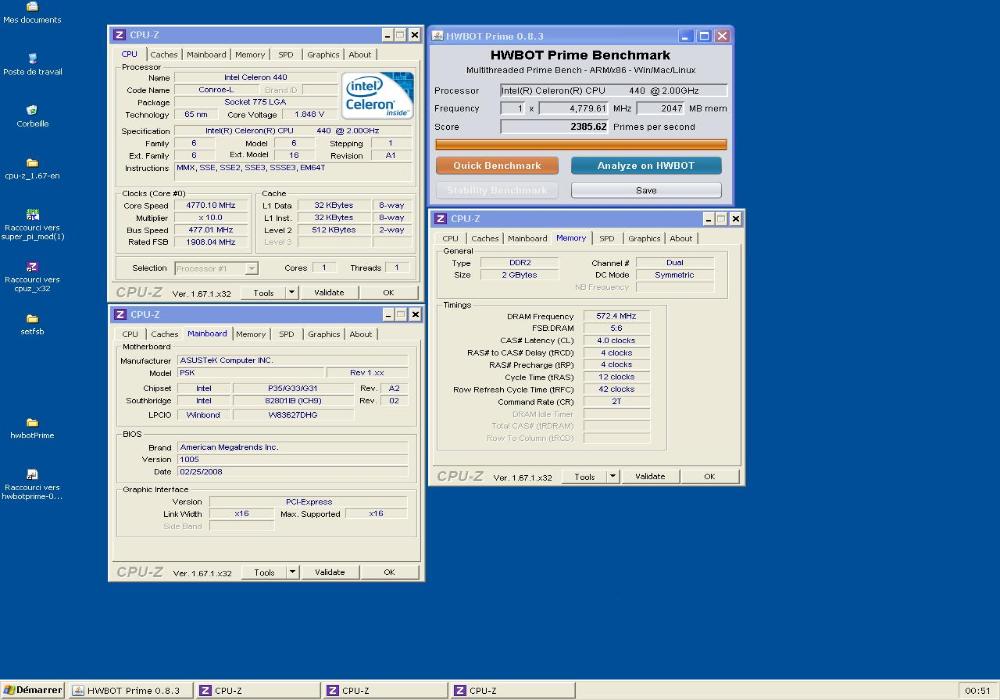Start the Quick Benchmark in HWBOT Prime
Screen dimensions: 1000x700
497,166
